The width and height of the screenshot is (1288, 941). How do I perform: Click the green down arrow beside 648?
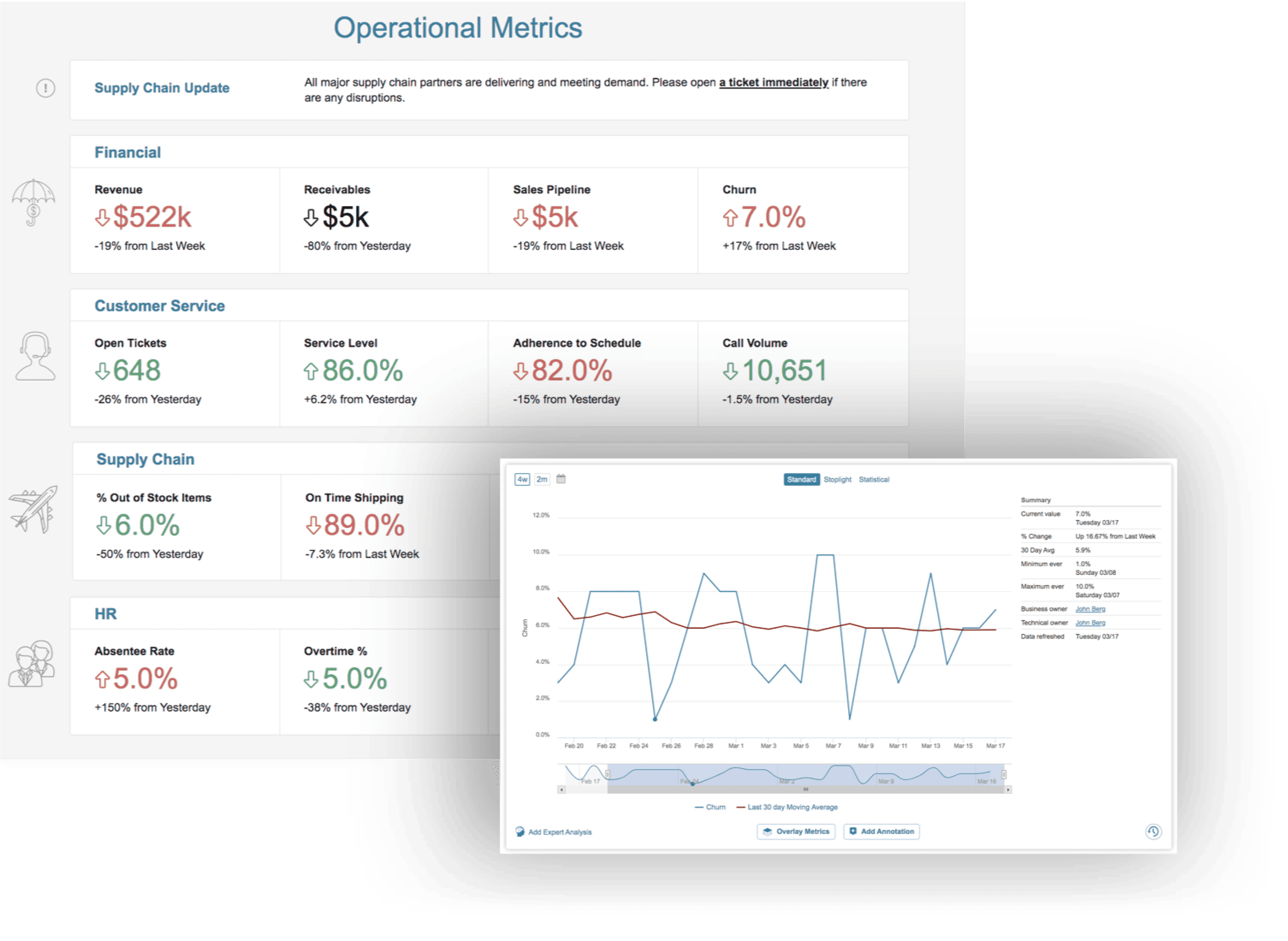point(102,371)
